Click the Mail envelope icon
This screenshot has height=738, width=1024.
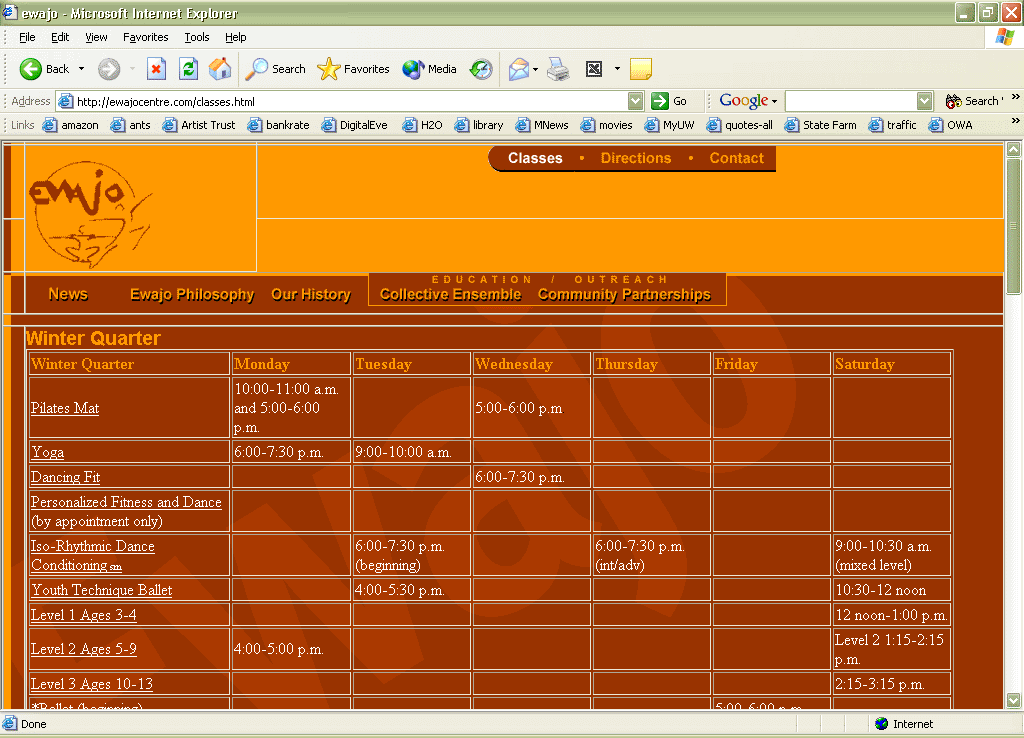click(519, 69)
